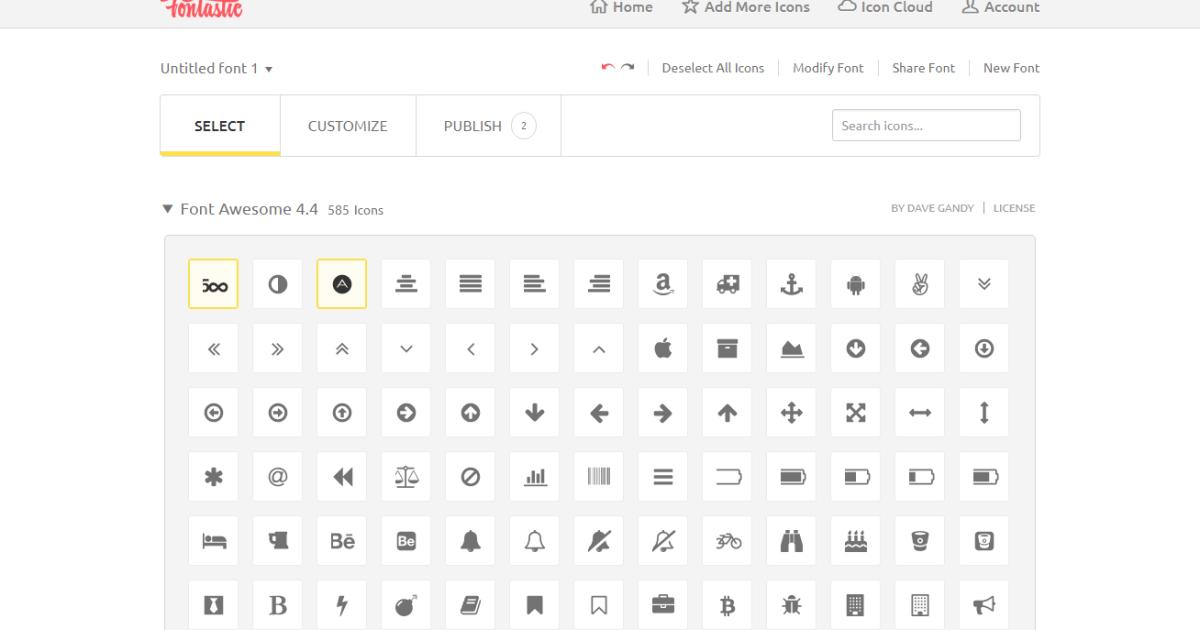The height and width of the screenshot is (630, 1200).
Task: Choose the solid bookmark icon
Action: point(534,605)
